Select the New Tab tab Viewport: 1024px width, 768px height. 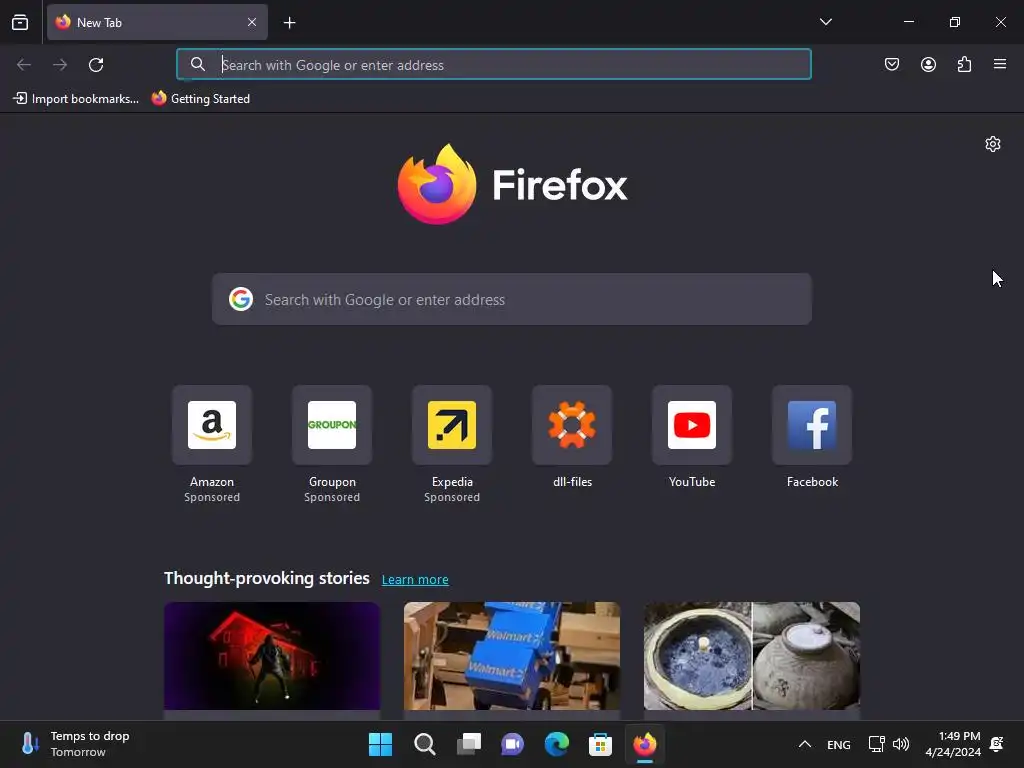(x=157, y=22)
